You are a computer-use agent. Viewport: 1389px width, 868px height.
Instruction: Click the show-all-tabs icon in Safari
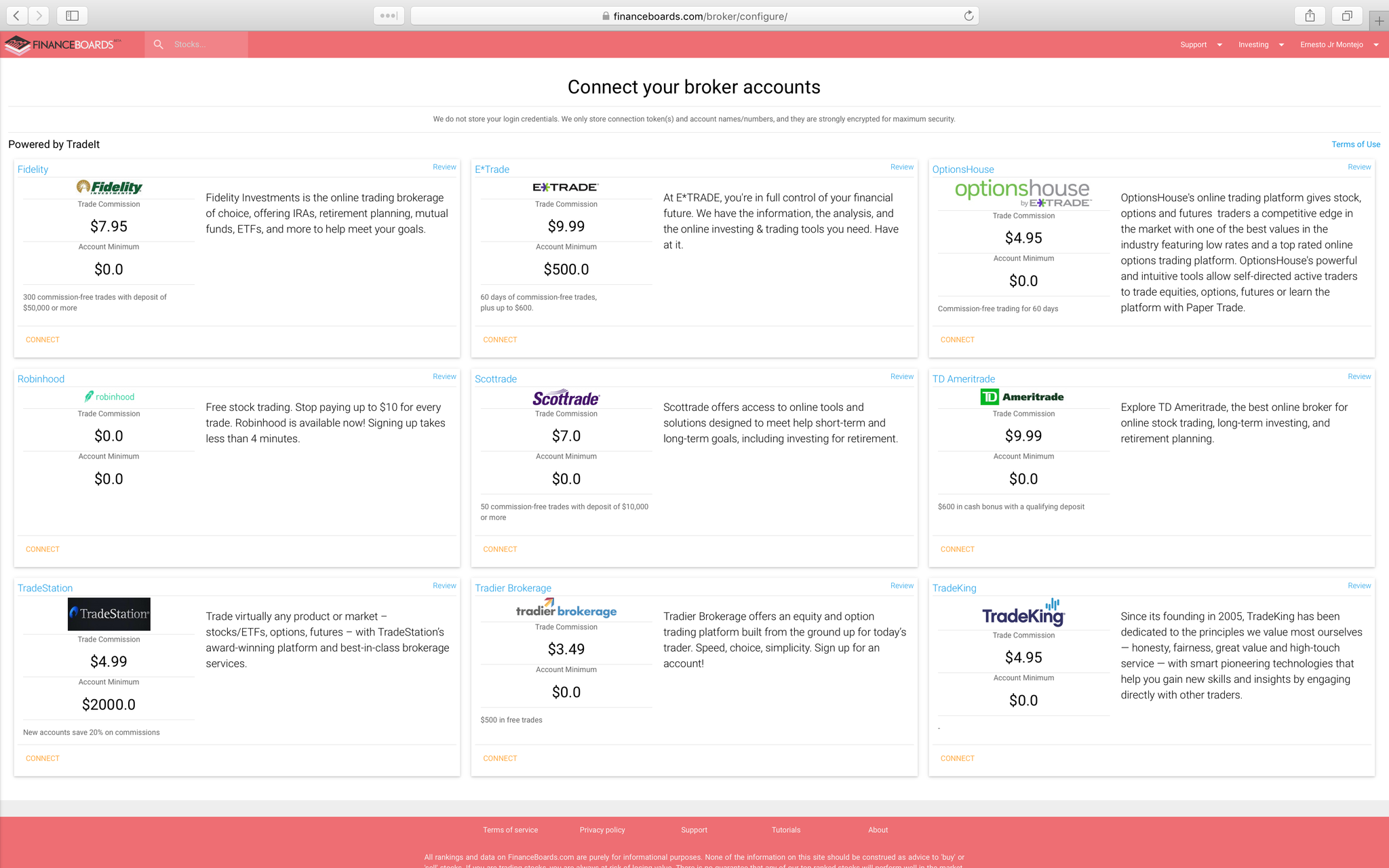click(1347, 16)
